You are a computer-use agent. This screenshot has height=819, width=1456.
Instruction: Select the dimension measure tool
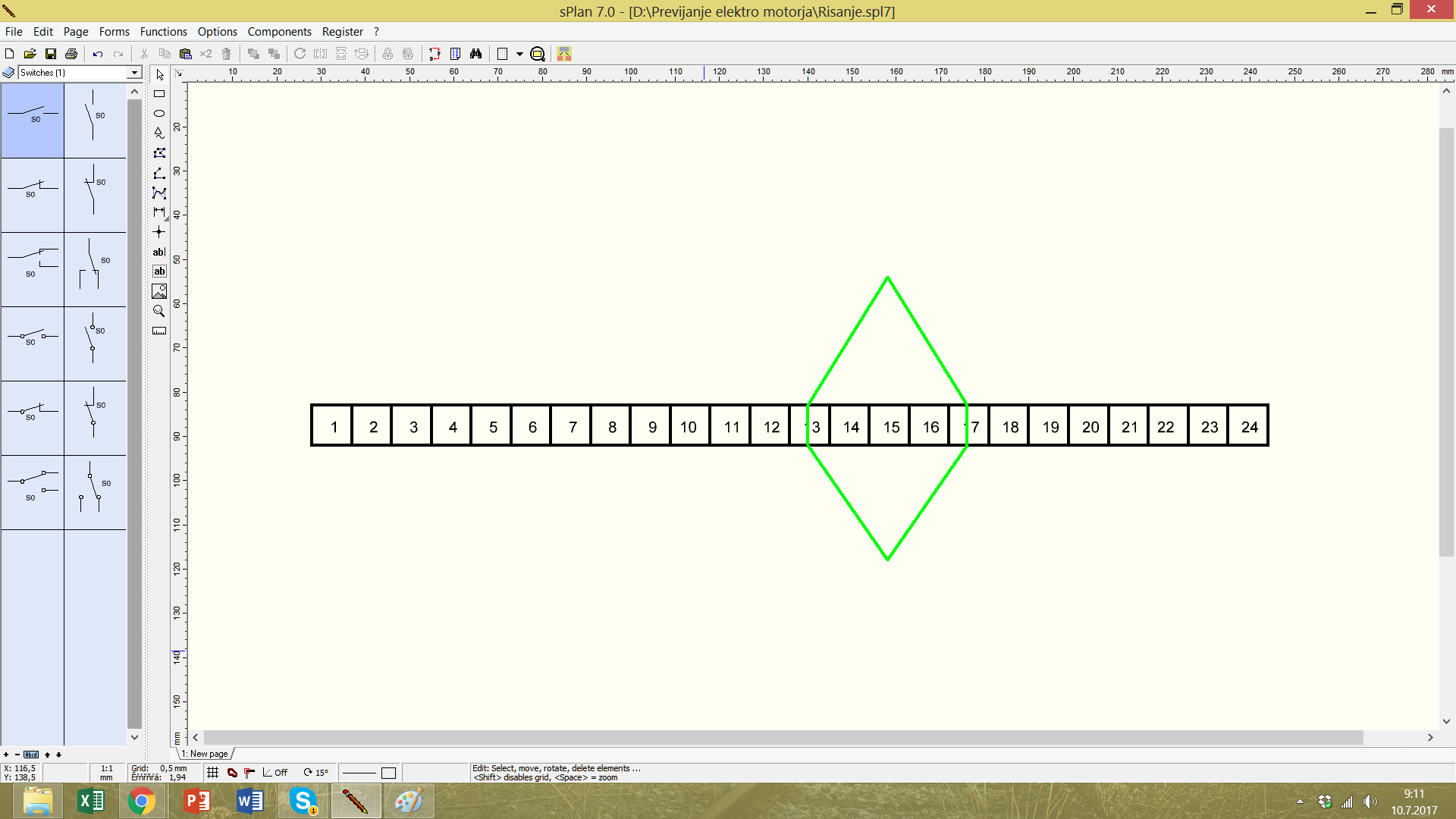[159, 212]
